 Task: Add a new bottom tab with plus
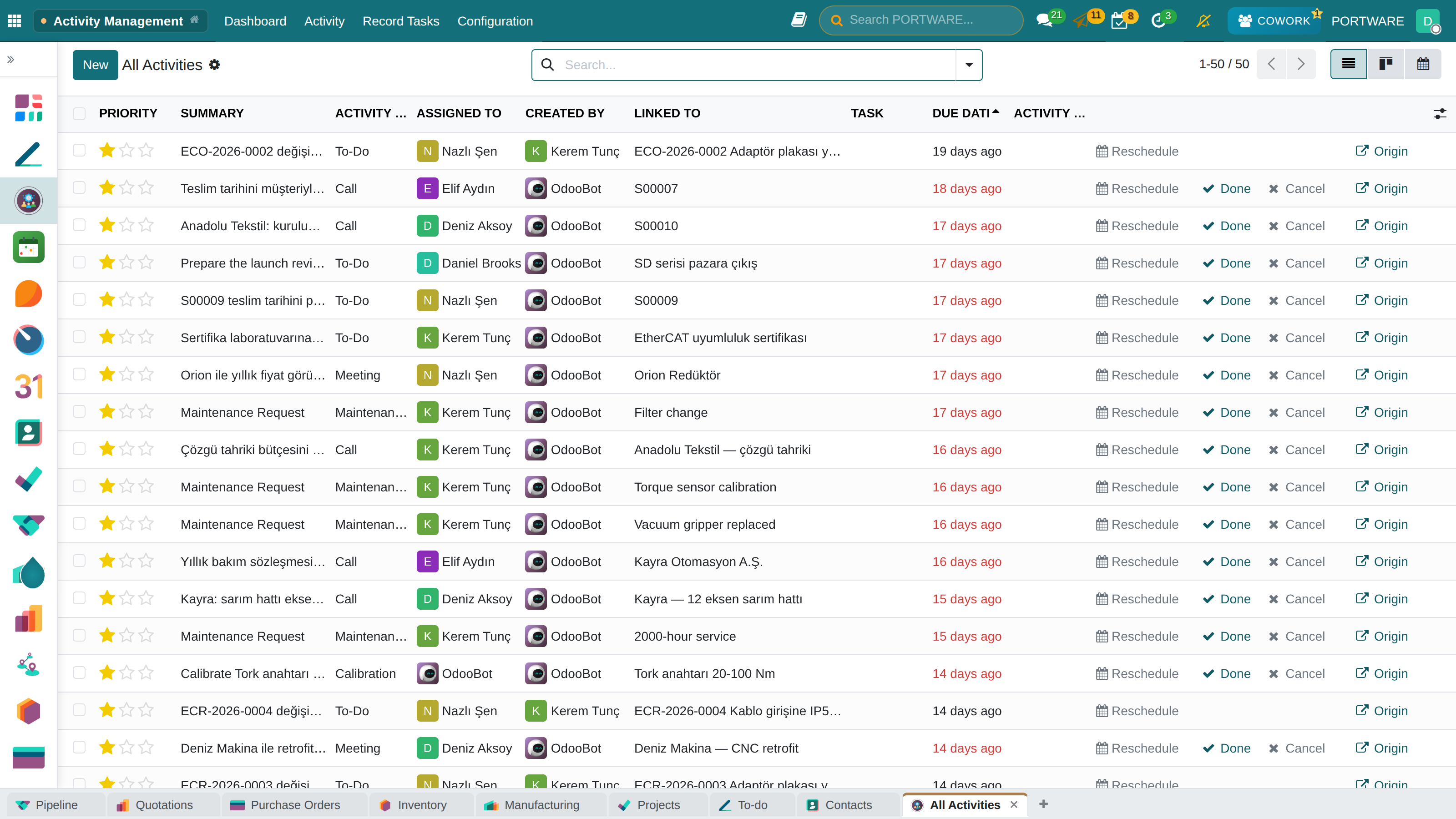click(x=1043, y=804)
